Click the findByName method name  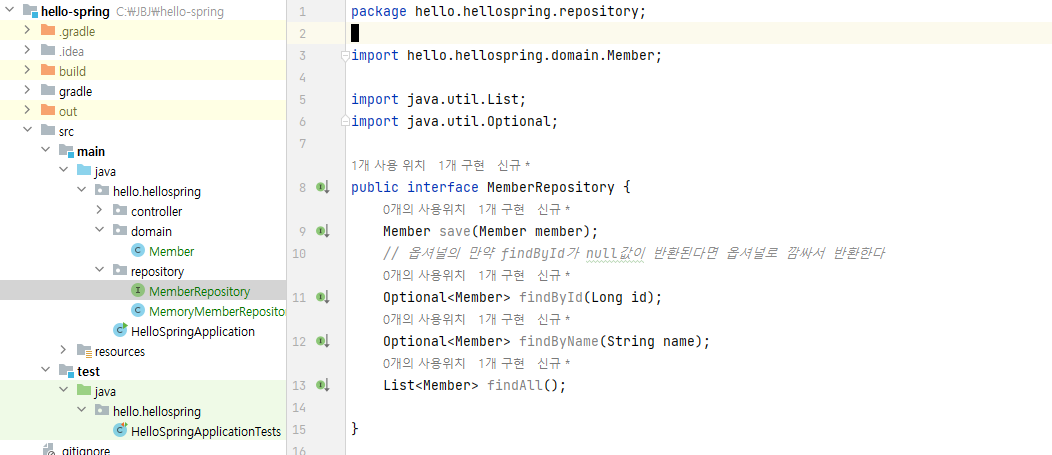pos(559,342)
